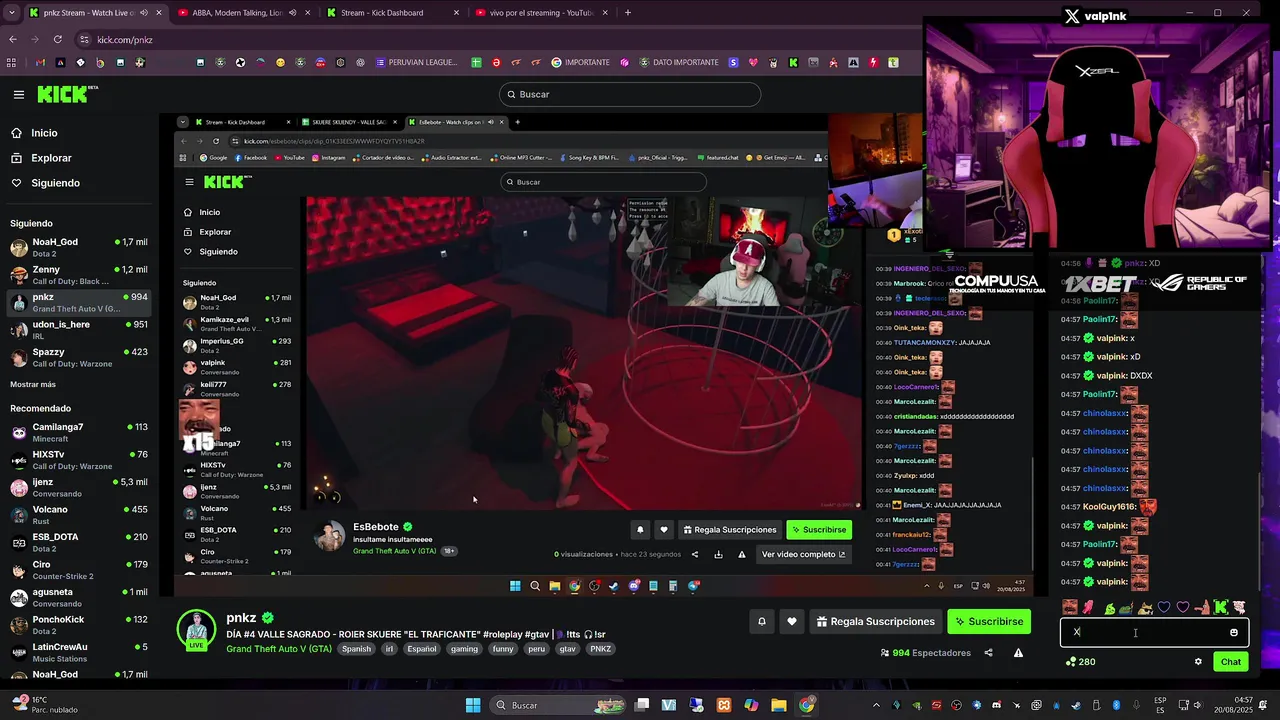Send message with green Chat button
Image resolution: width=1280 pixels, height=720 pixels.
tap(1231, 661)
